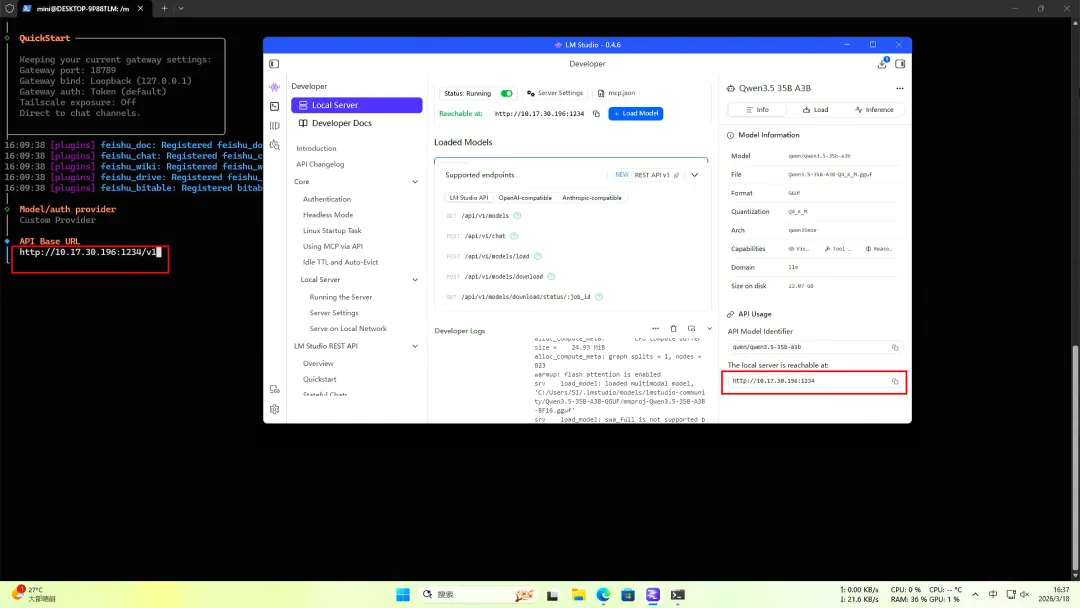This screenshot has width=1080, height=608.
Task: Open My Models icon in LM Studio sidebar
Action: (x=275, y=125)
